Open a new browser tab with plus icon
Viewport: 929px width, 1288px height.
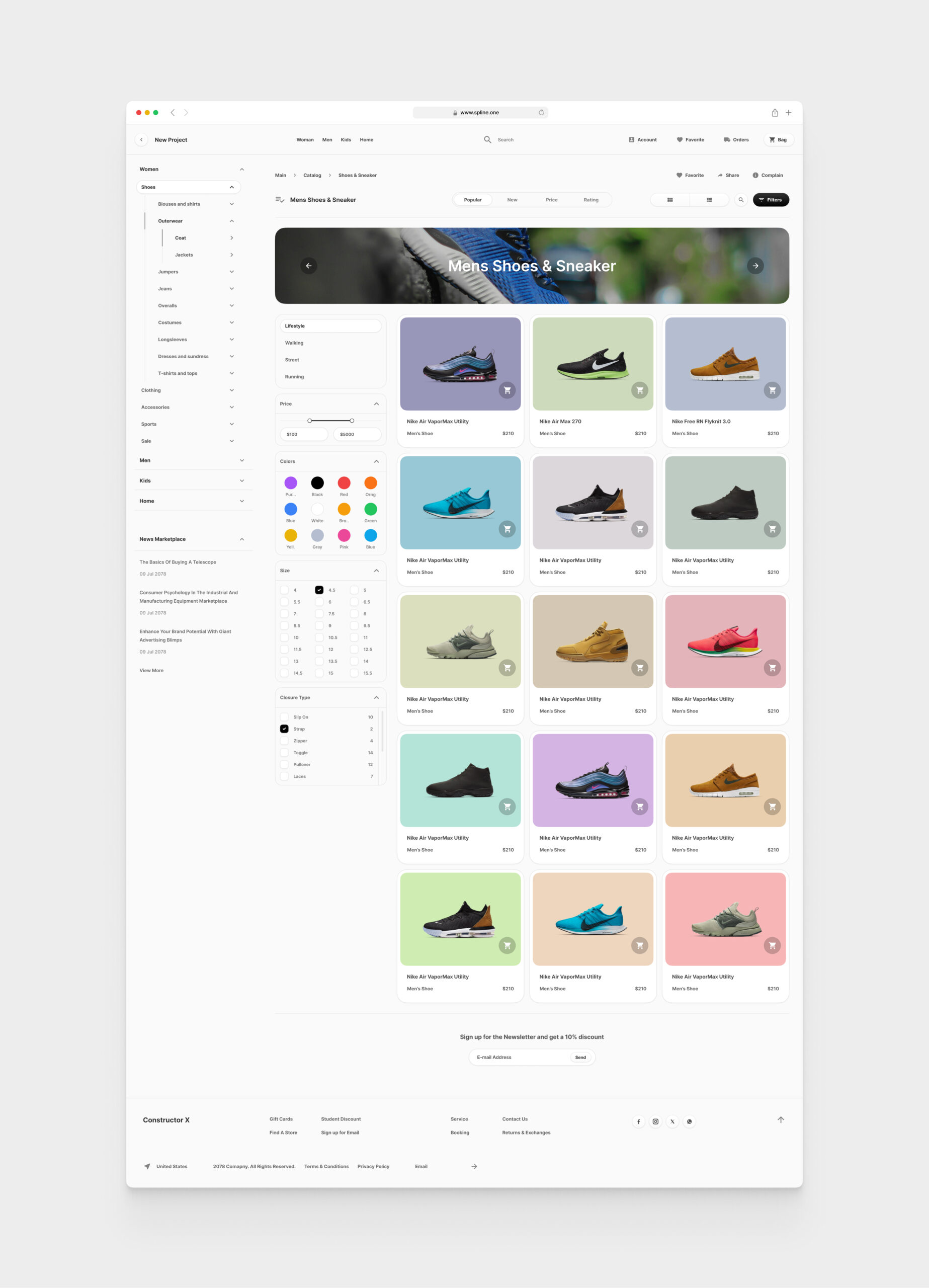[788, 112]
